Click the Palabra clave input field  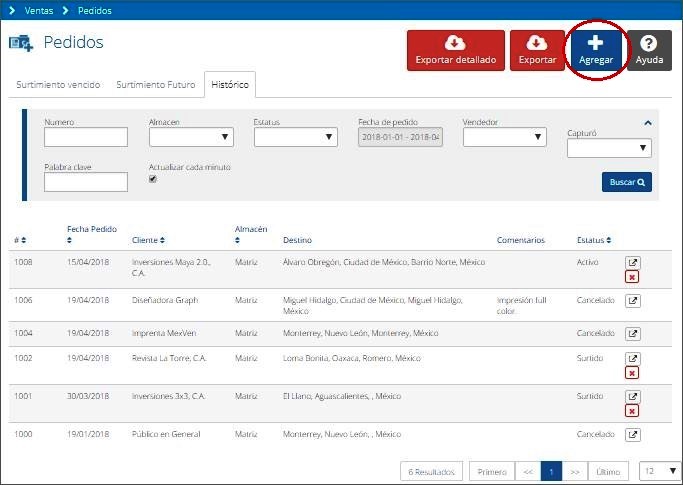[x=86, y=182]
